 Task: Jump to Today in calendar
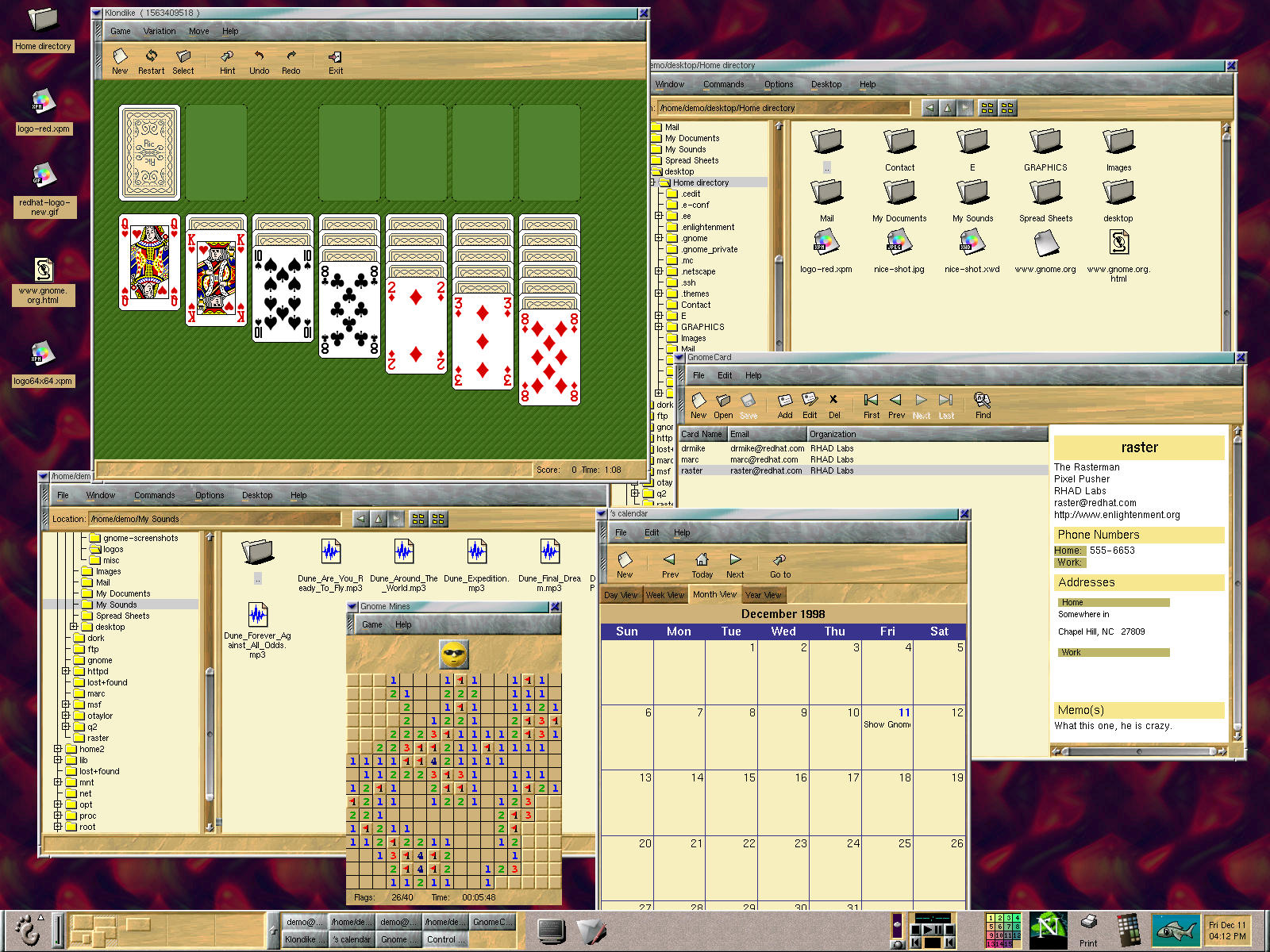(702, 565)
